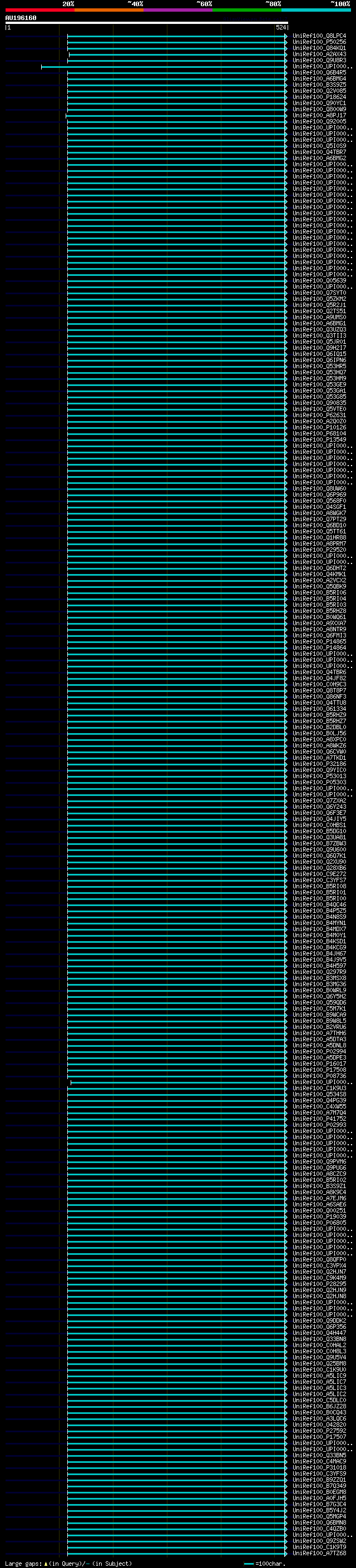Open hit UniRef100_C0H9C3
The width and height of the screenshot is (356, 1568).
pyautogui.click(x=319, y=684)
